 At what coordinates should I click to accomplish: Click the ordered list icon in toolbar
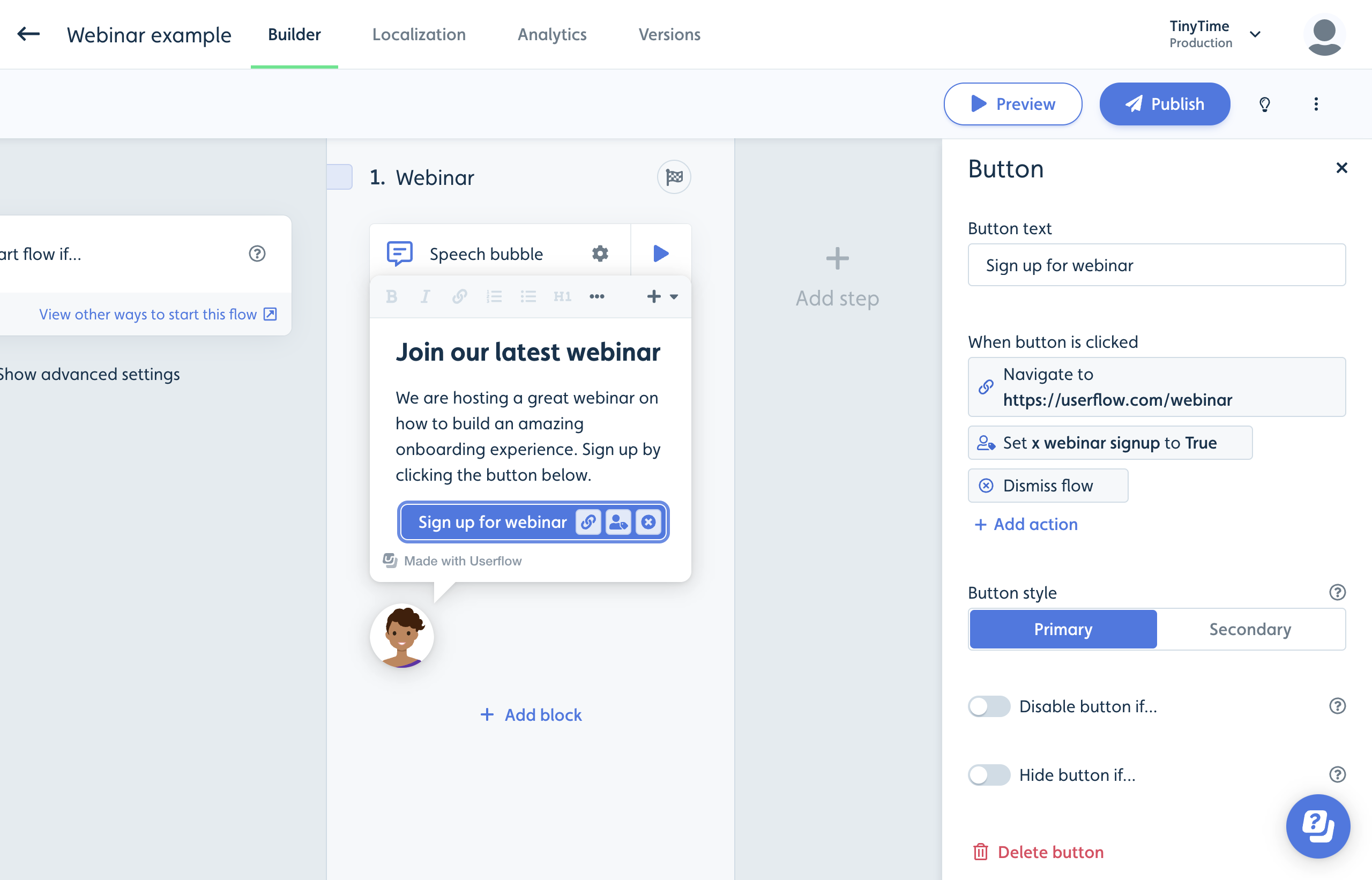coord(494,297)
